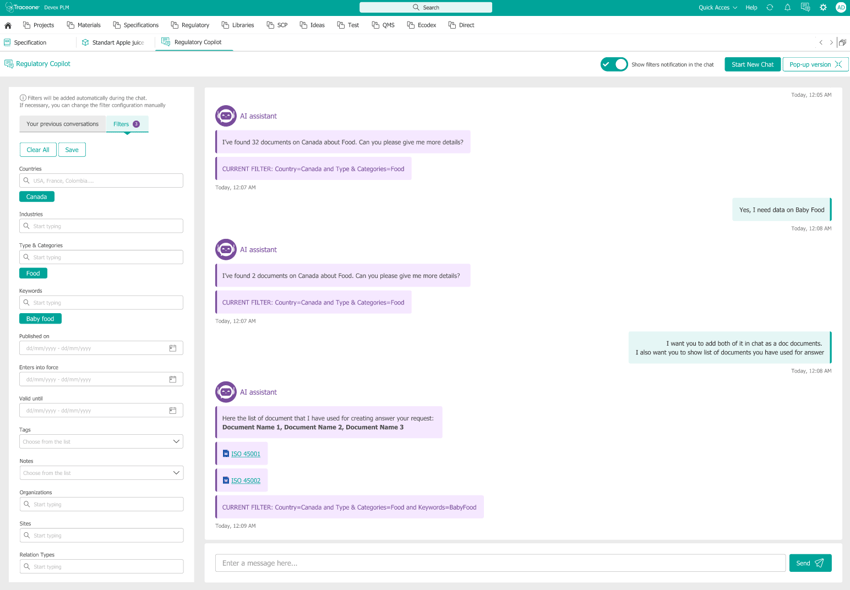Click the Home icon in navigation bar
Image resolution: width=850 pixels, height=590 pixels.
tap(8, 25)
